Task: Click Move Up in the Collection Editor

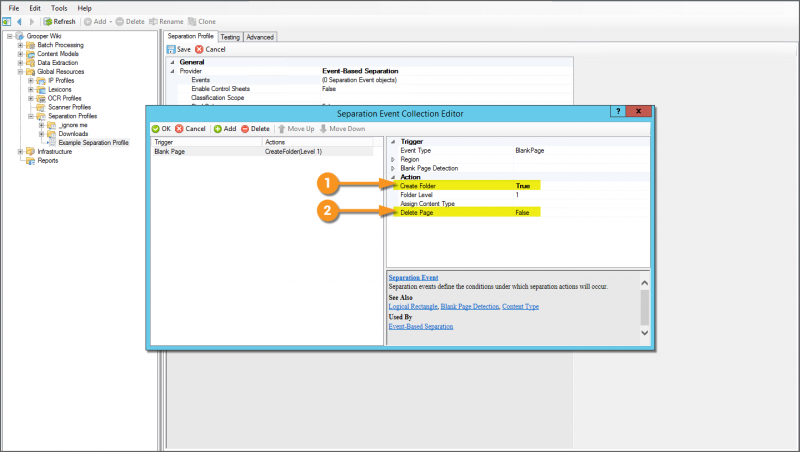Action: click(296, 129)
